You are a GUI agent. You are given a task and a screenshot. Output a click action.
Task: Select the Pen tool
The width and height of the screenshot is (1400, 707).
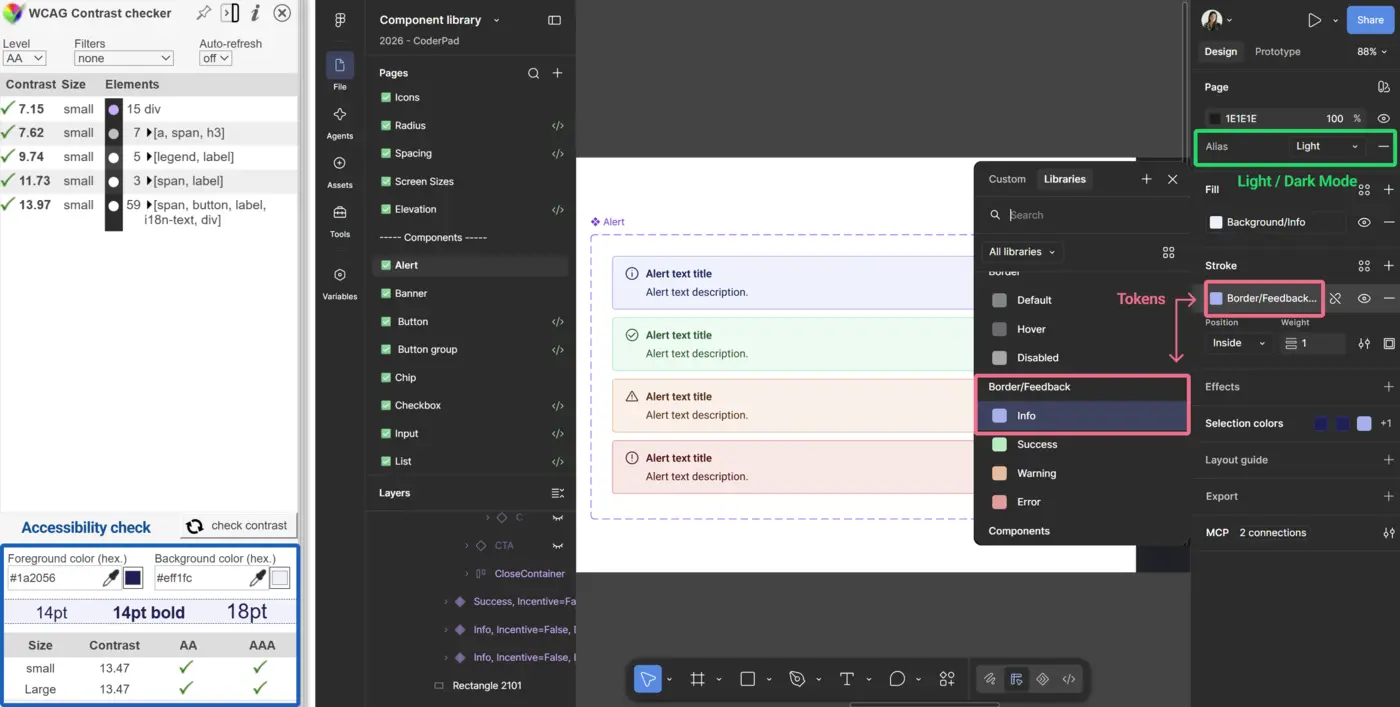(x=797, y=679)
